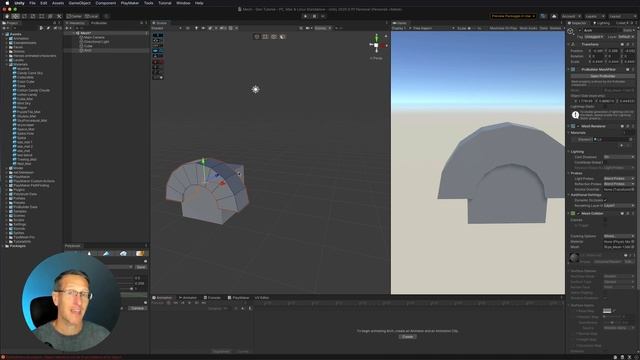
Task: Open the Reflection Probes dropdown
Action: pyautogui.click(x=619, y=184)
